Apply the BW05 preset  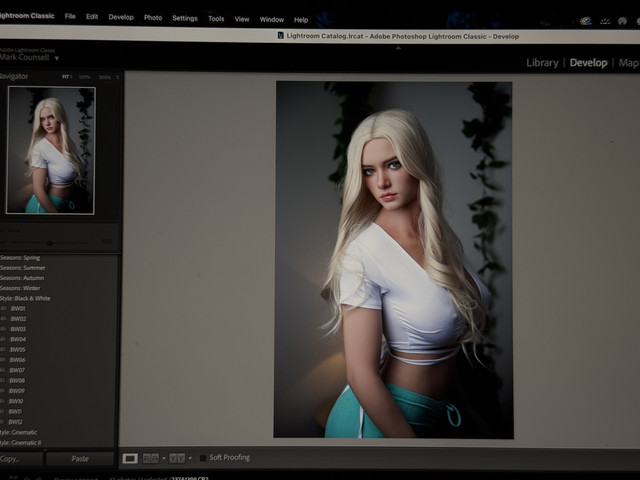click(18, 350)
